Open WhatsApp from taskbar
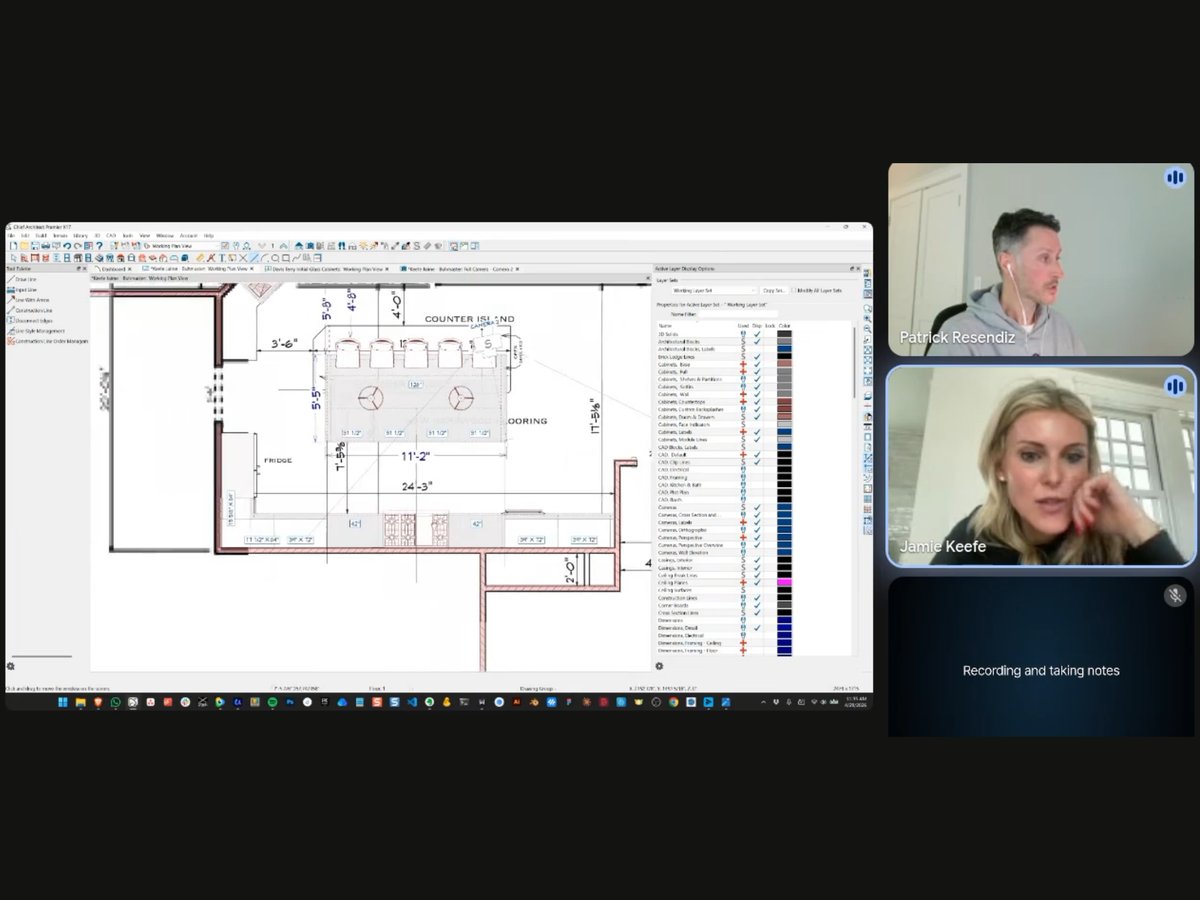The width and height of the screenshot is (1200, 900). point(115,703)
